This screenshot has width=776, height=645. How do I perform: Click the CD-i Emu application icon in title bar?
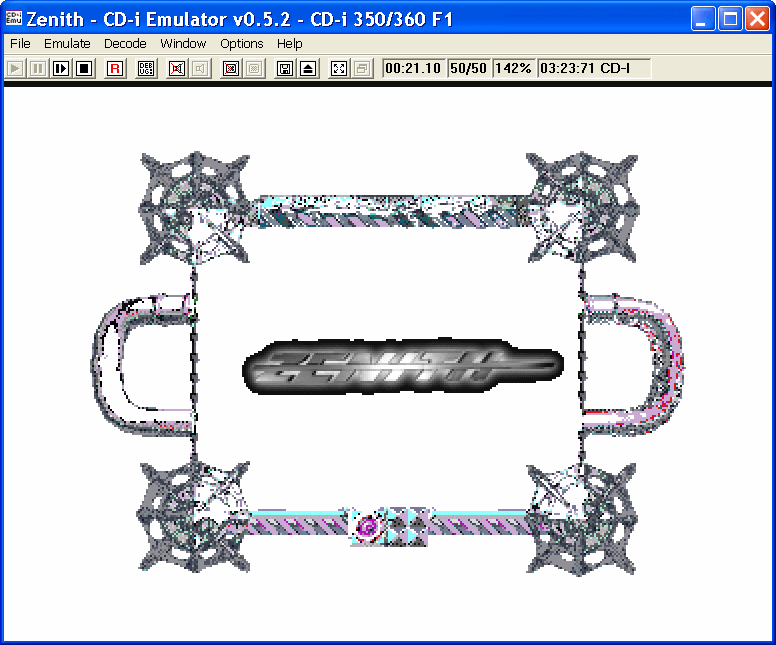(x=14, y=18)
